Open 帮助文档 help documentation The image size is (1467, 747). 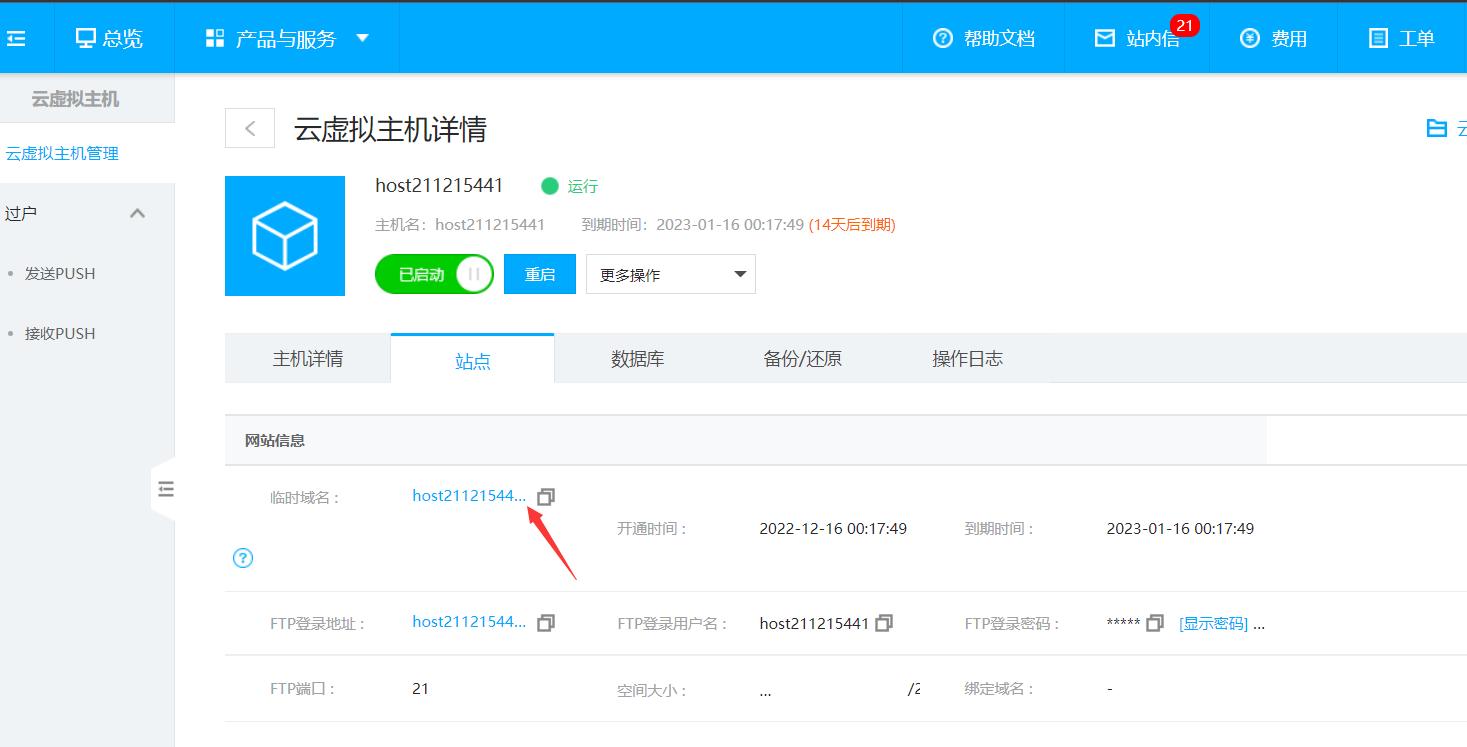coord(984,38)
